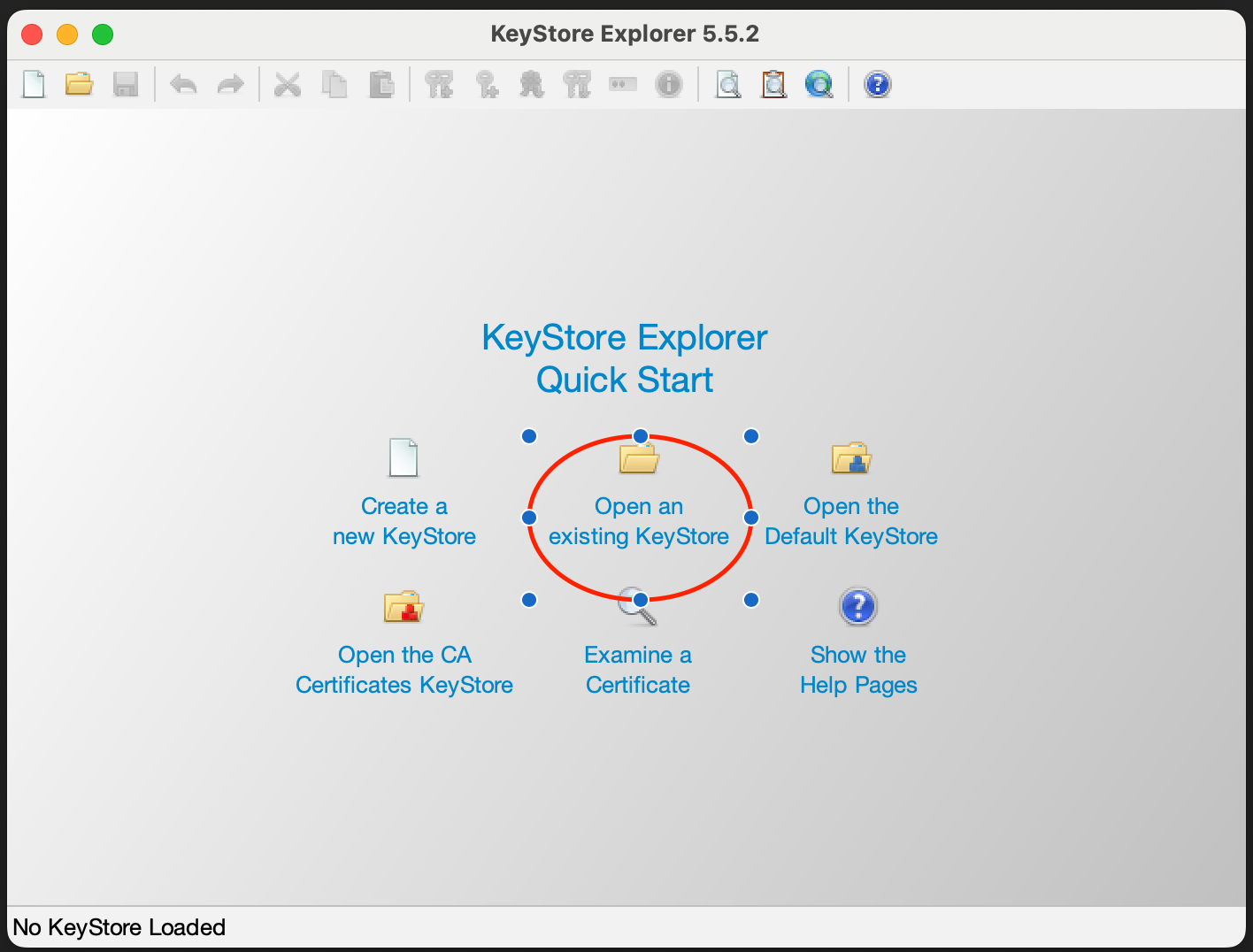Screen dimensions: 1253x952
Task: Click the Generate Key Pair toolbar icon
Action: (x=439, y=85)
